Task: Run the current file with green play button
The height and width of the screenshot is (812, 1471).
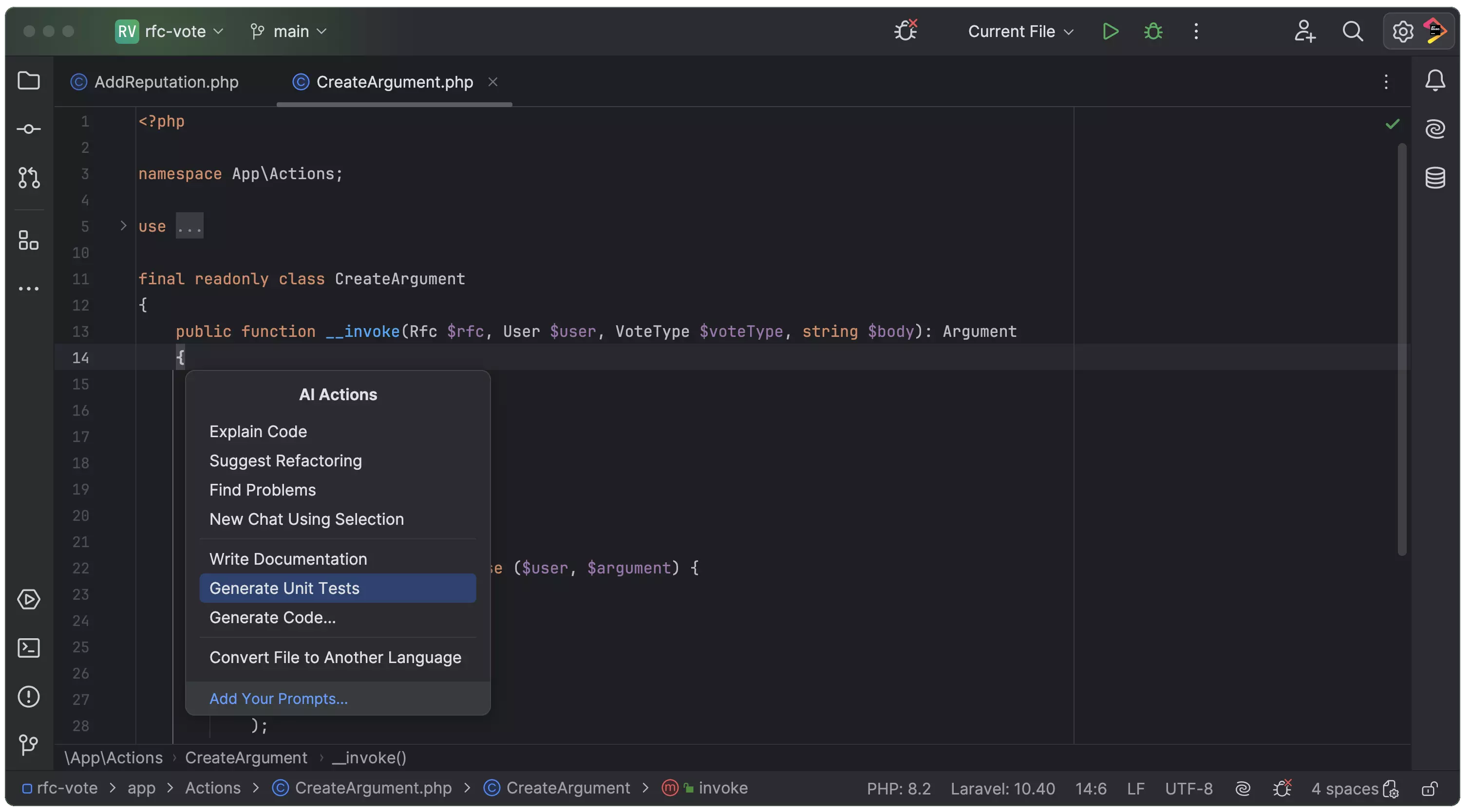Action: pos(1110,31)
